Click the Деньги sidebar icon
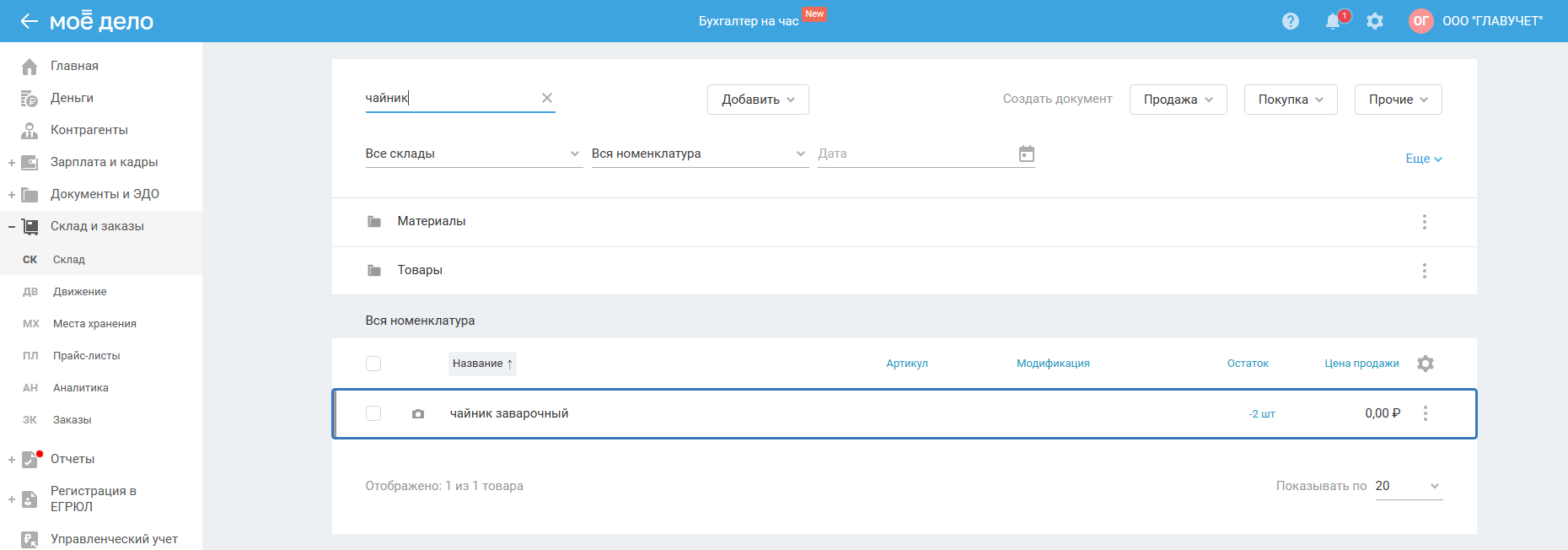Viewport: 1568px width, 550px height. (30, 99)
